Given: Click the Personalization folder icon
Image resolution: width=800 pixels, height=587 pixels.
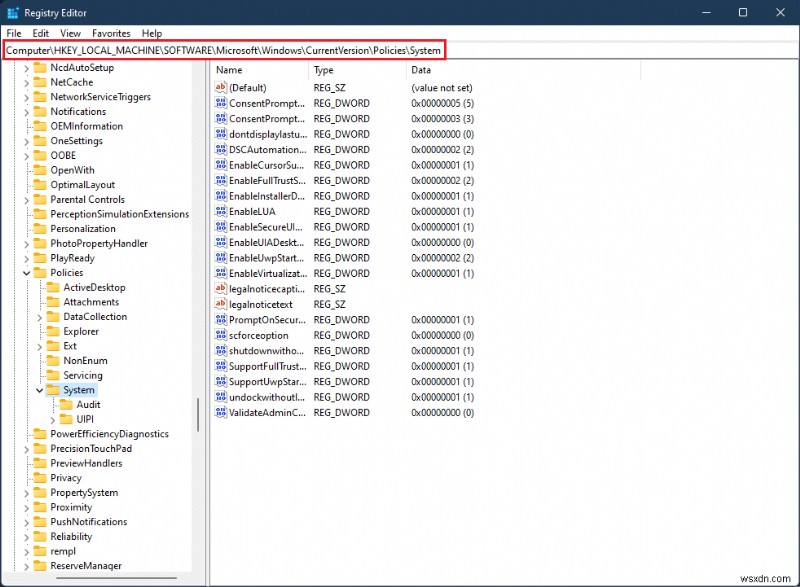Looking at the screenshot, I should [40, 228].
